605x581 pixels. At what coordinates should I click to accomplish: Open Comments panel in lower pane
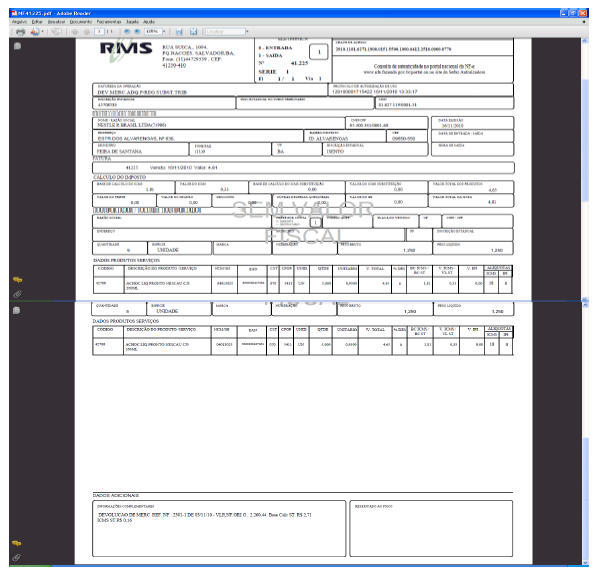pos(17,543)
